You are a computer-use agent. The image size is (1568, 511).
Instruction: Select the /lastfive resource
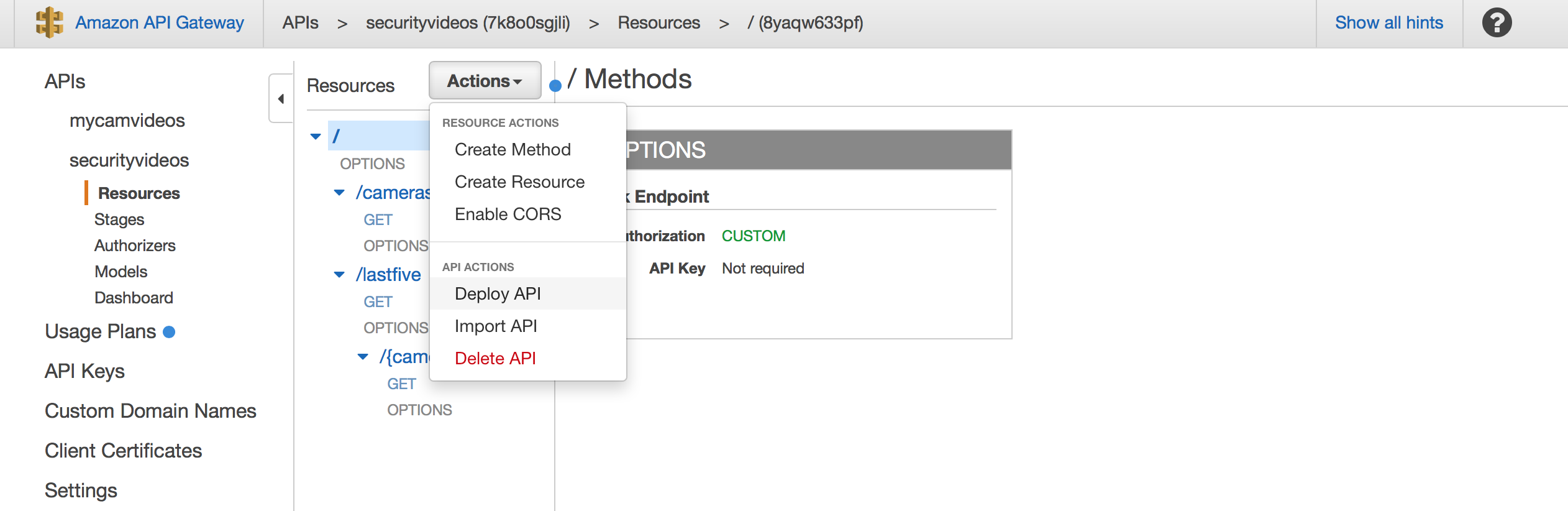(388, 274)
